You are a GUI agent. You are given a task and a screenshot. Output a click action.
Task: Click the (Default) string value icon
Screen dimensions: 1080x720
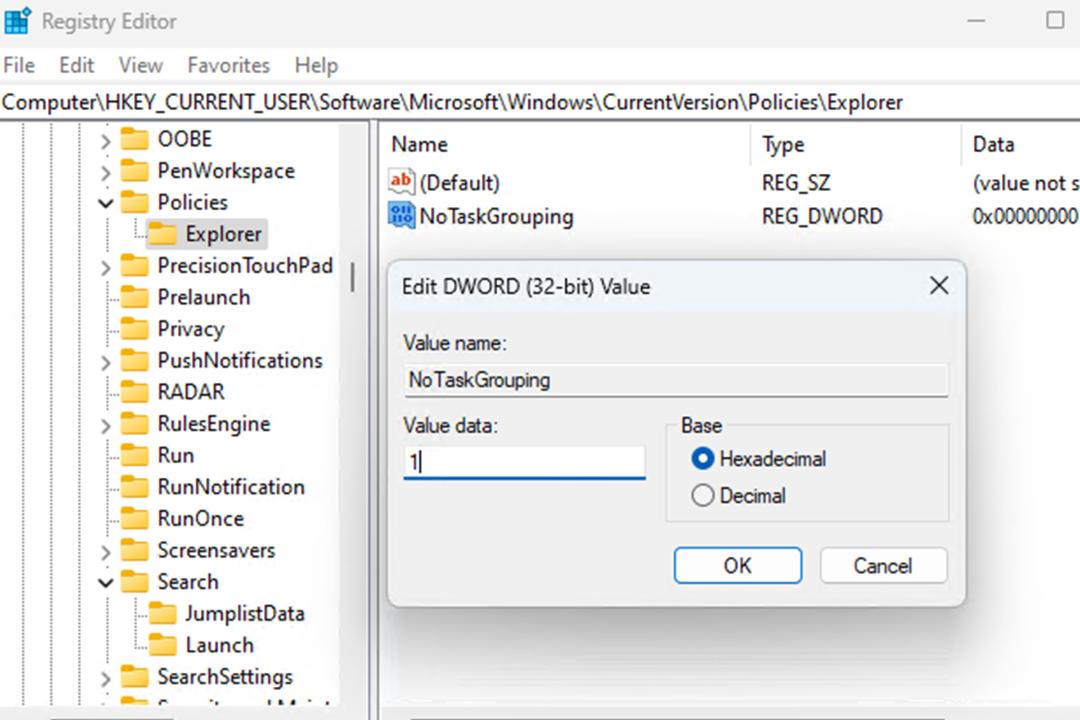402,182
